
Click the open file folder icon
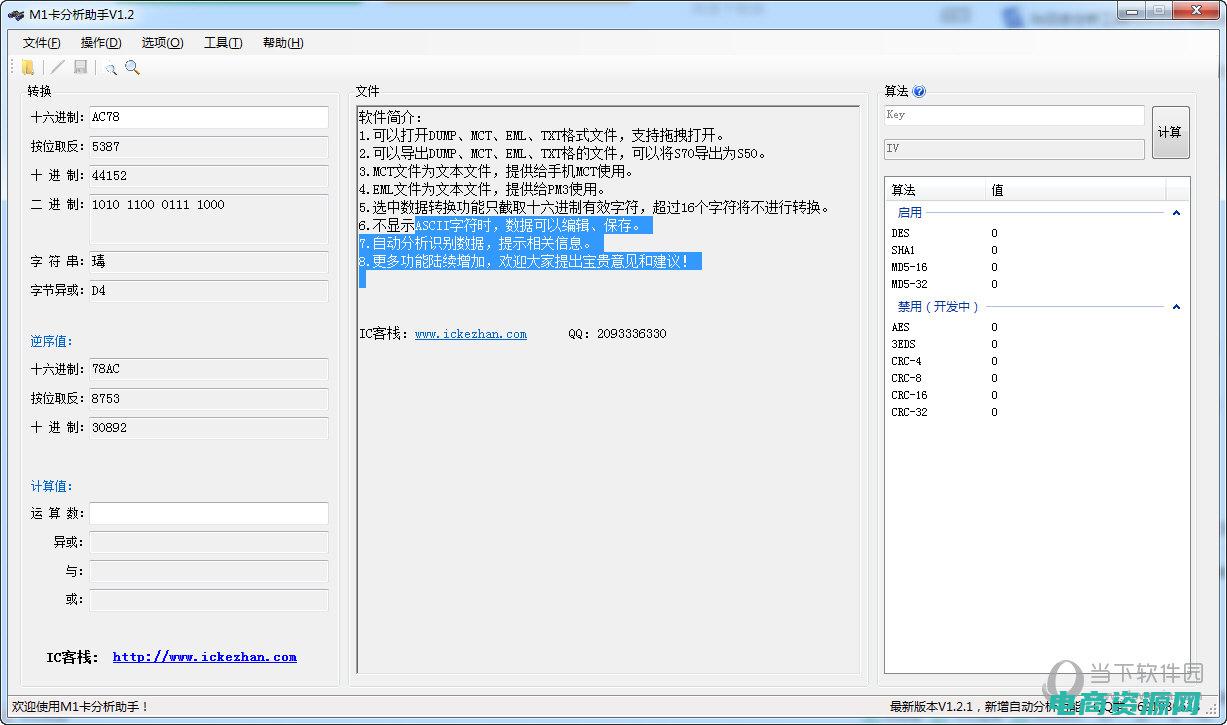(x=28, y=67)
